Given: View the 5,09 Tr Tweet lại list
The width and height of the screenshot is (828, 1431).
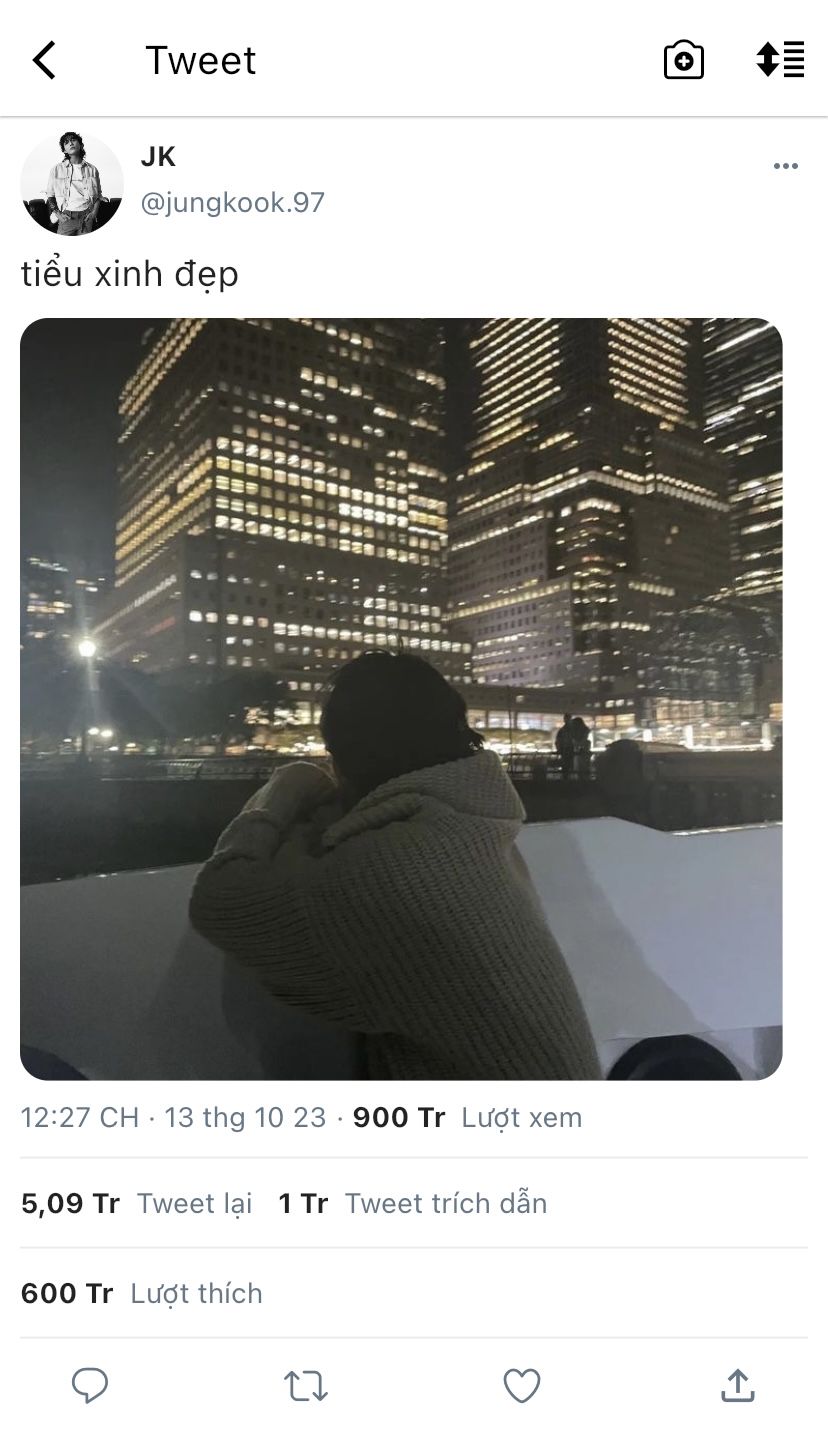Looking at the screenshot, I should pos(136,1203).
